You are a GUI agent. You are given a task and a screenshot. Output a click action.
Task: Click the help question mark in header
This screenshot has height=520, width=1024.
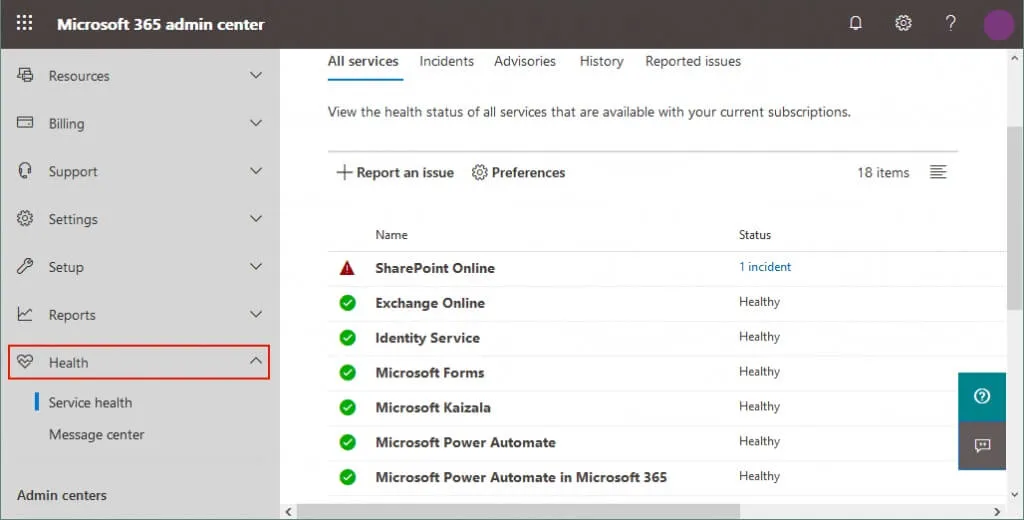tap(950, 24)
